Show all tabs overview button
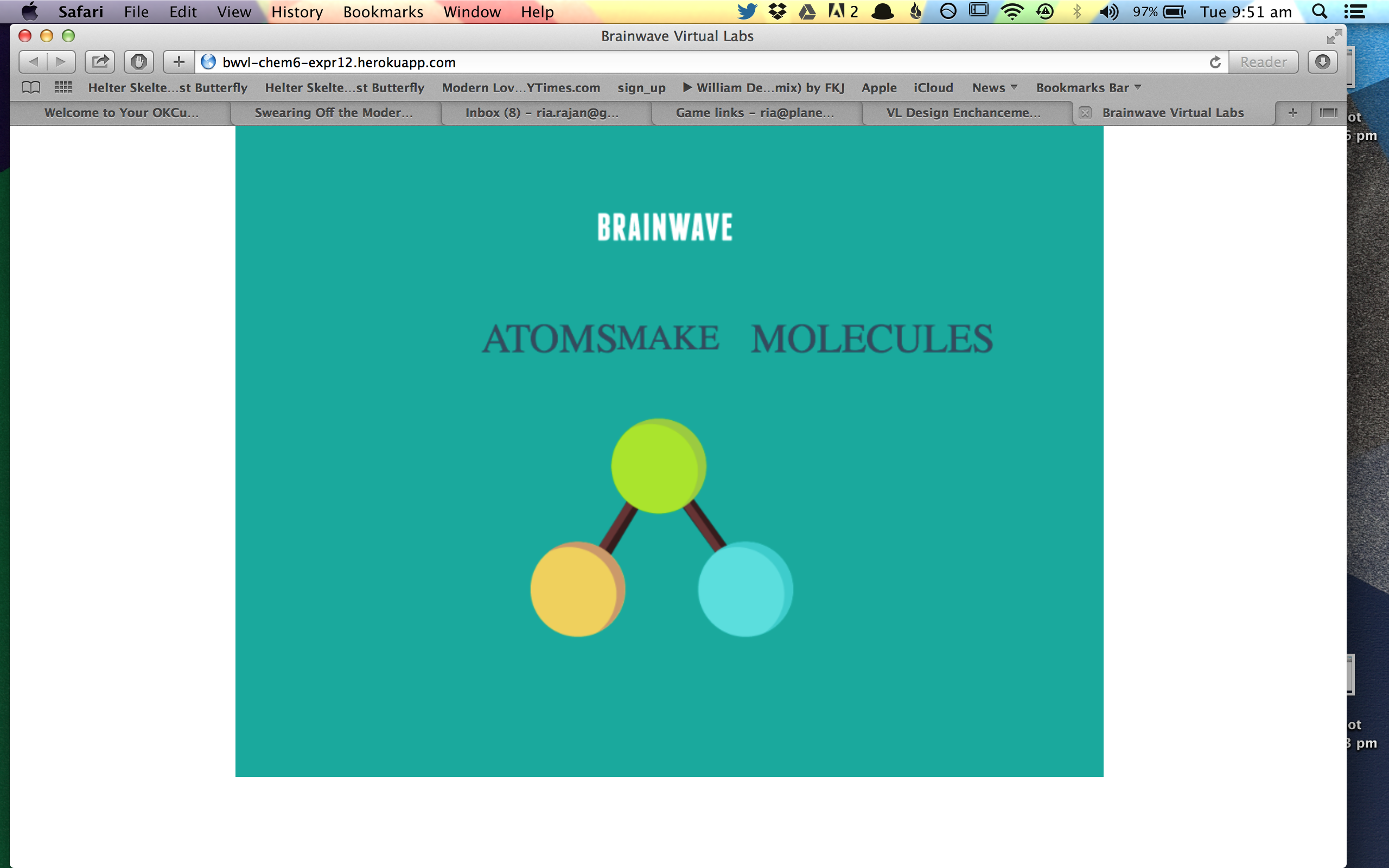Image resolution: width=1389 pixels, height=868 pixels. click(x=1328, y=113)
